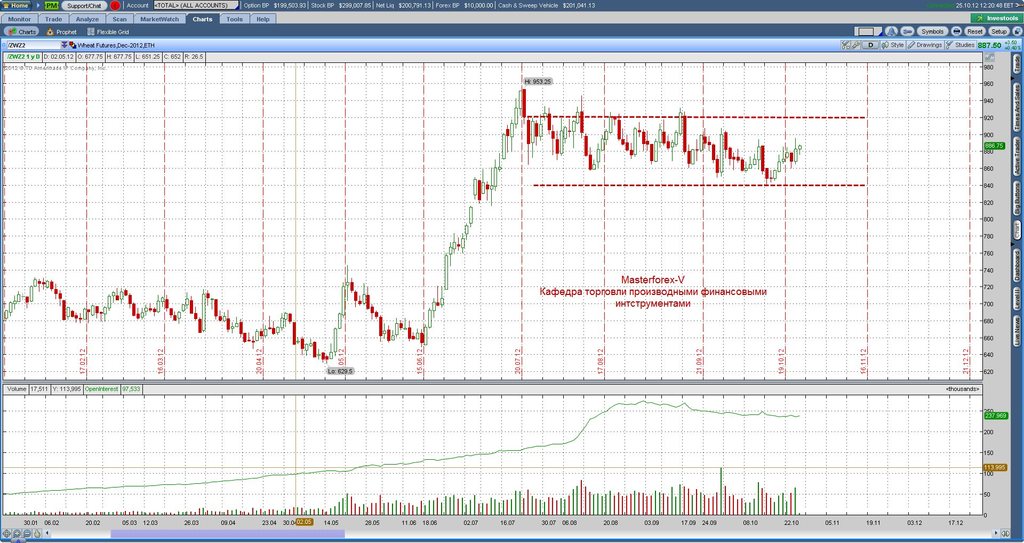This screenshot has height=543, width=1024.
Task: Open the Times And Sales side tab
Action: click(x=1017, y=108)
